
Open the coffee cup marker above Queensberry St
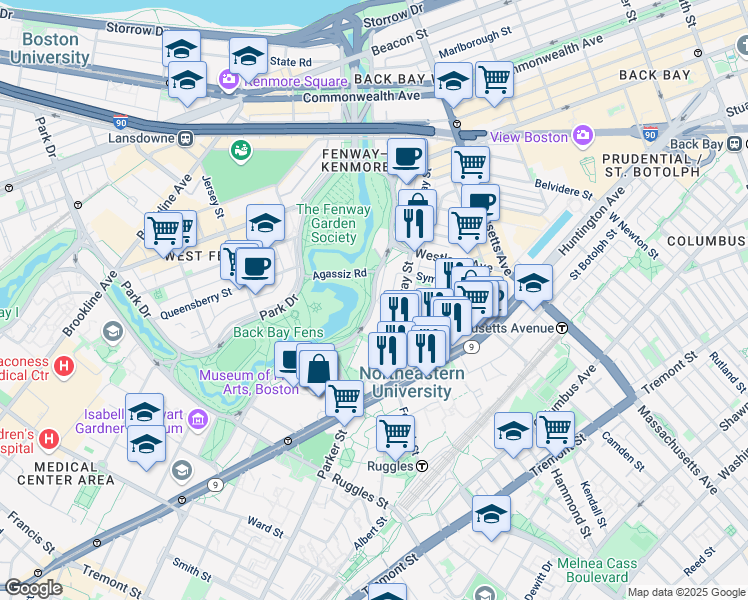click(x=255, y=270)
